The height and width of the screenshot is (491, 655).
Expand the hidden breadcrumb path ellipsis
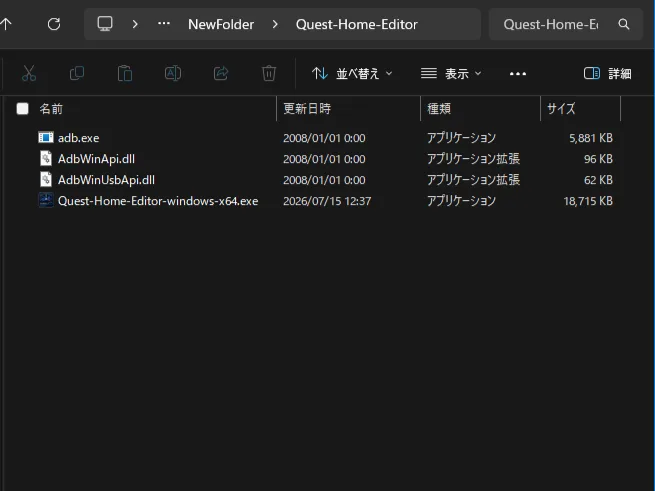pos(164,24)
